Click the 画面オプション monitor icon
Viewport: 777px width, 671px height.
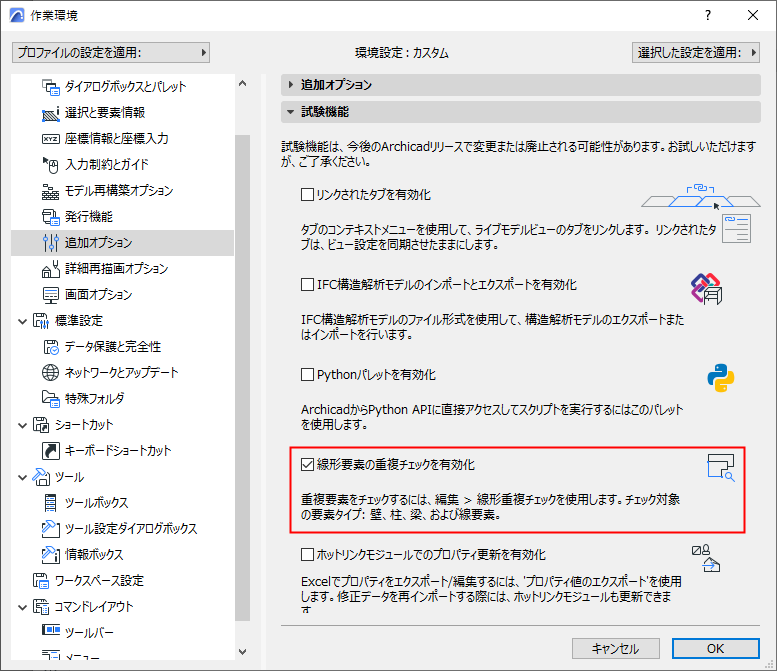pos(51,295)
